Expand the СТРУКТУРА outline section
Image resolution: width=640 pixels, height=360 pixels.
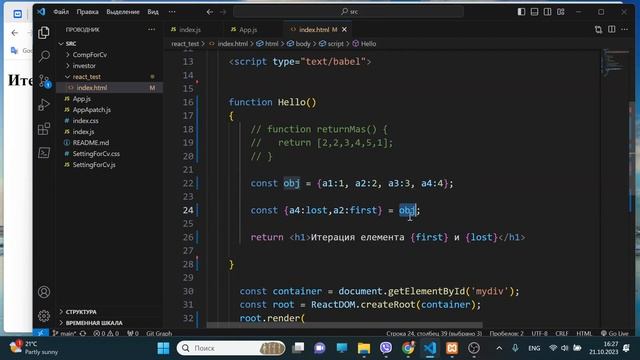(x=81, y=312)
